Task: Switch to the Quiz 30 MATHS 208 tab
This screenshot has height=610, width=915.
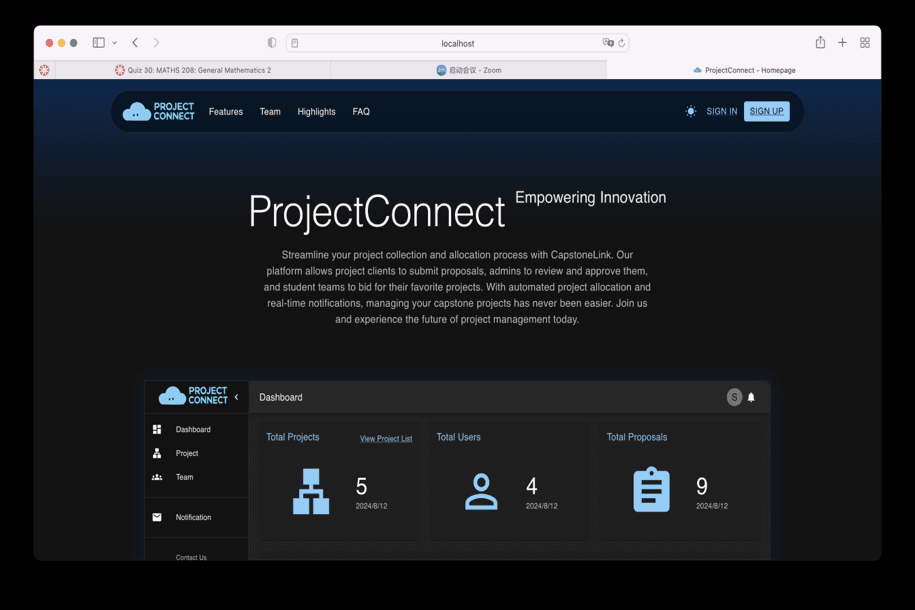Action: (192, 71)
